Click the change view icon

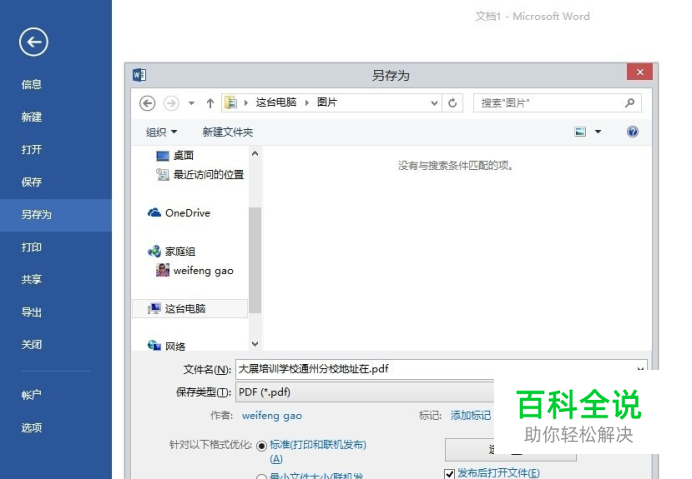(x=580, y=132)
